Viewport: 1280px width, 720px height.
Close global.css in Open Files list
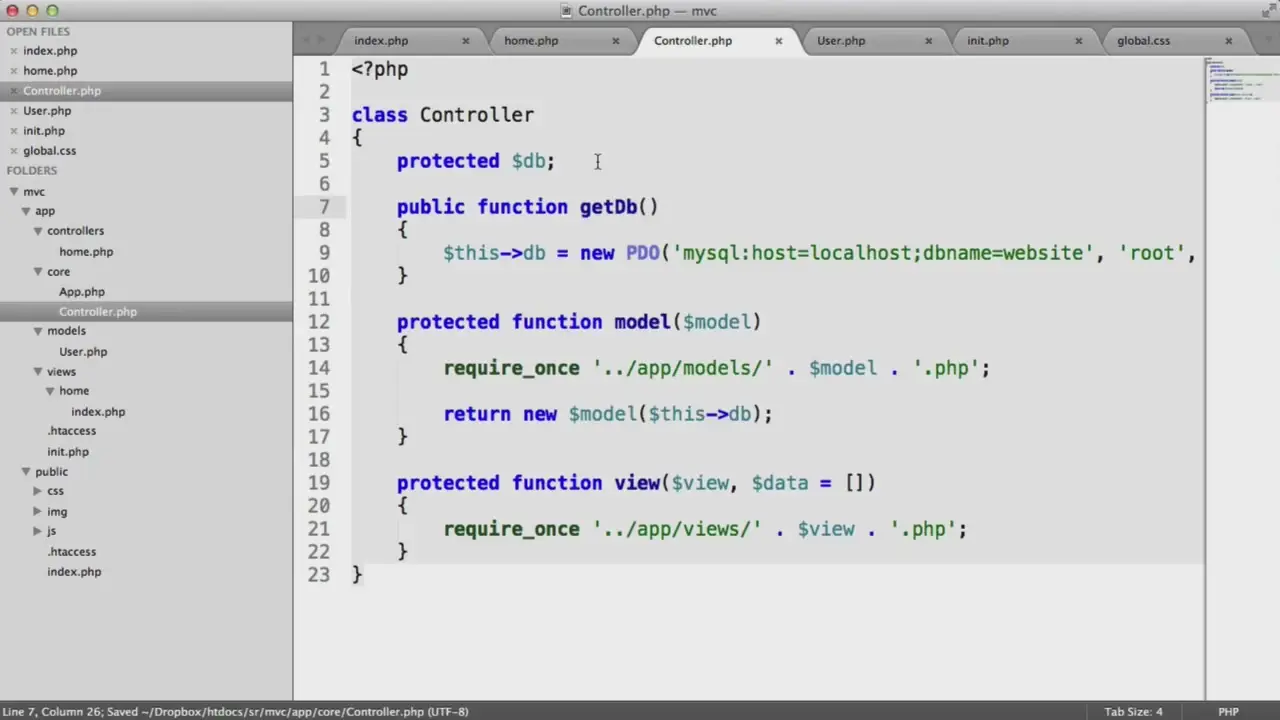[12, 151]
